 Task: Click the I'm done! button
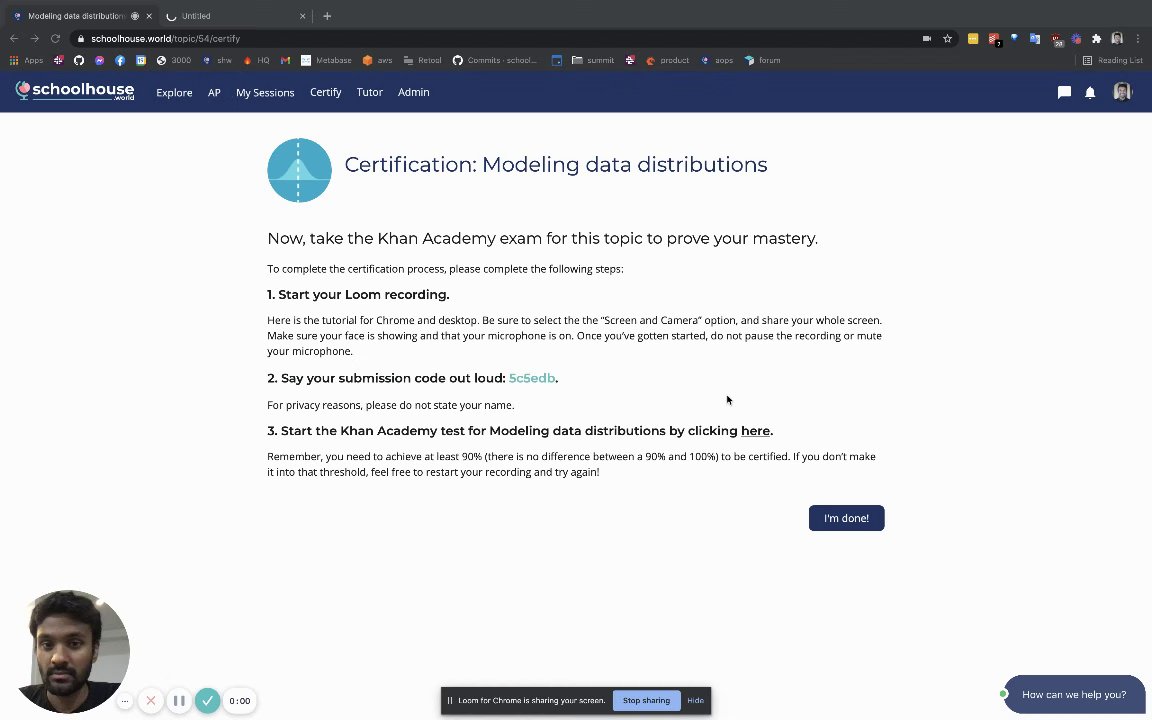[846, 518]
